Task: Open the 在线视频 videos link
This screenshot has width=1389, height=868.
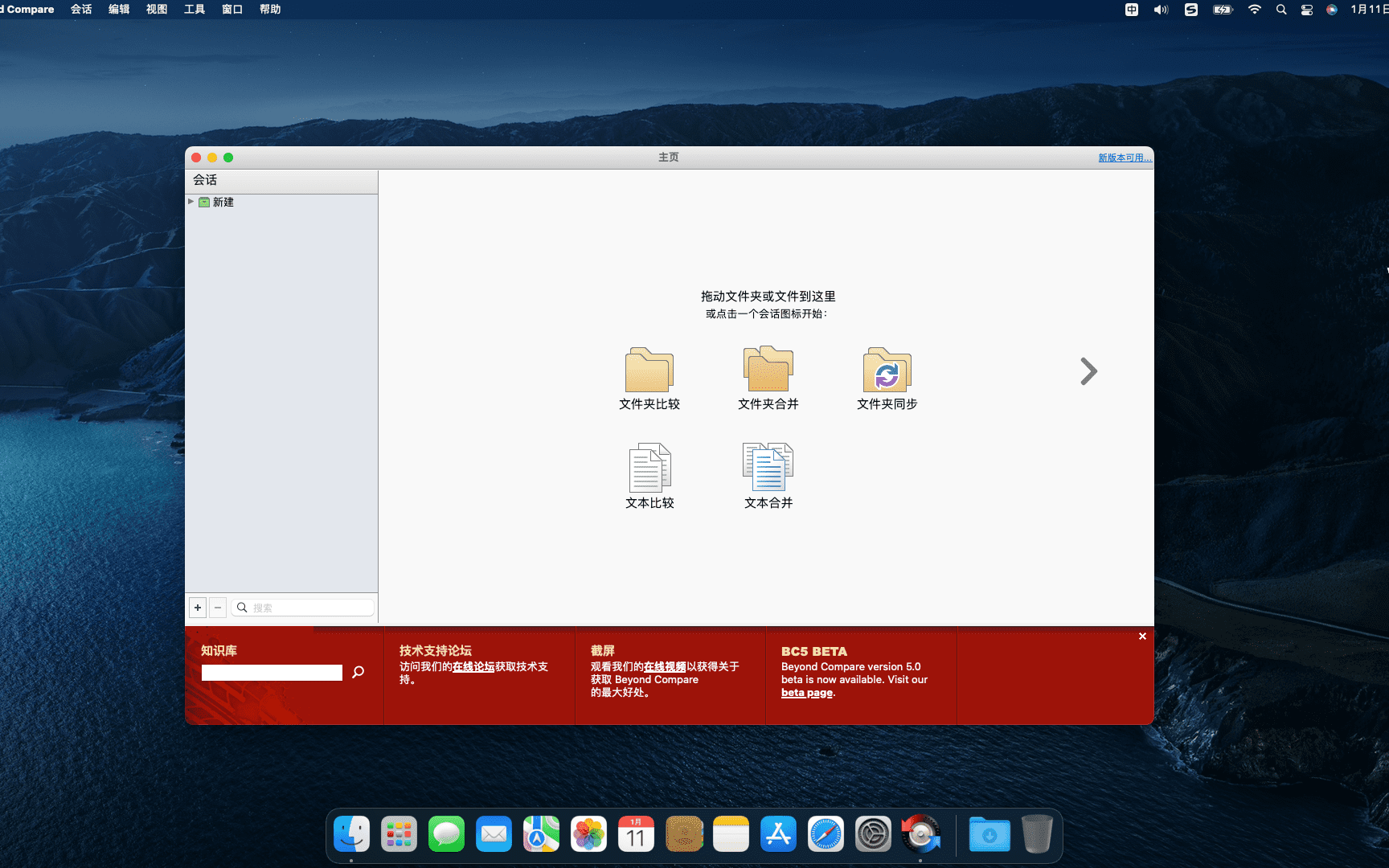Action: pos(664,666)
